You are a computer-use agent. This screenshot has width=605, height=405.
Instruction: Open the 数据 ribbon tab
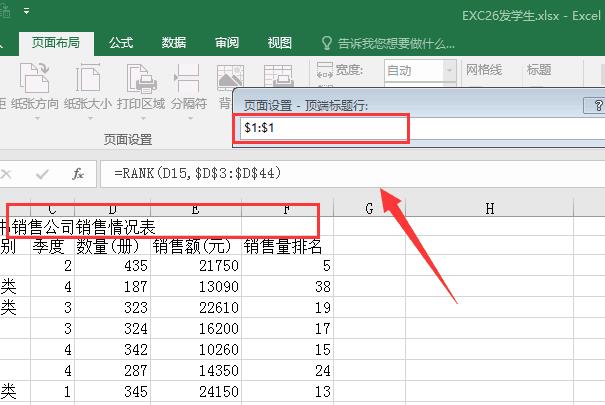click(174, 43)
